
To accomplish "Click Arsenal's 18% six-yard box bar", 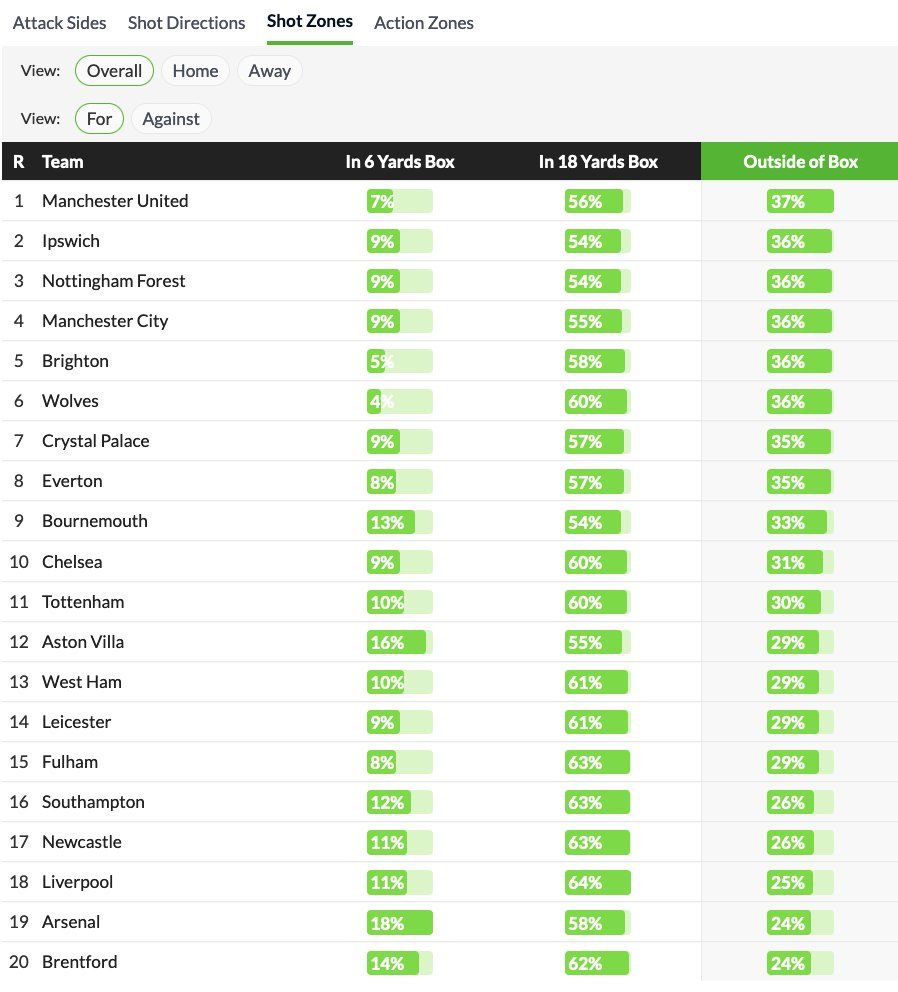I will click(x=399, y=922).
